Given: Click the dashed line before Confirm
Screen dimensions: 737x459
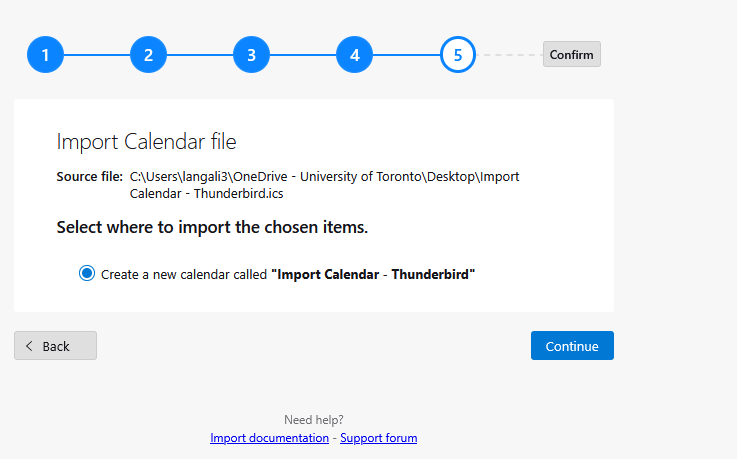Looking at the screenshot, I should [x=509, y=55].
